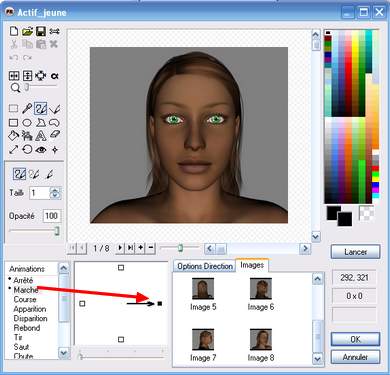This screenshot has width=390, height=375.
Task: Click the frame speed slider handle
Action: tap(180, 248)
